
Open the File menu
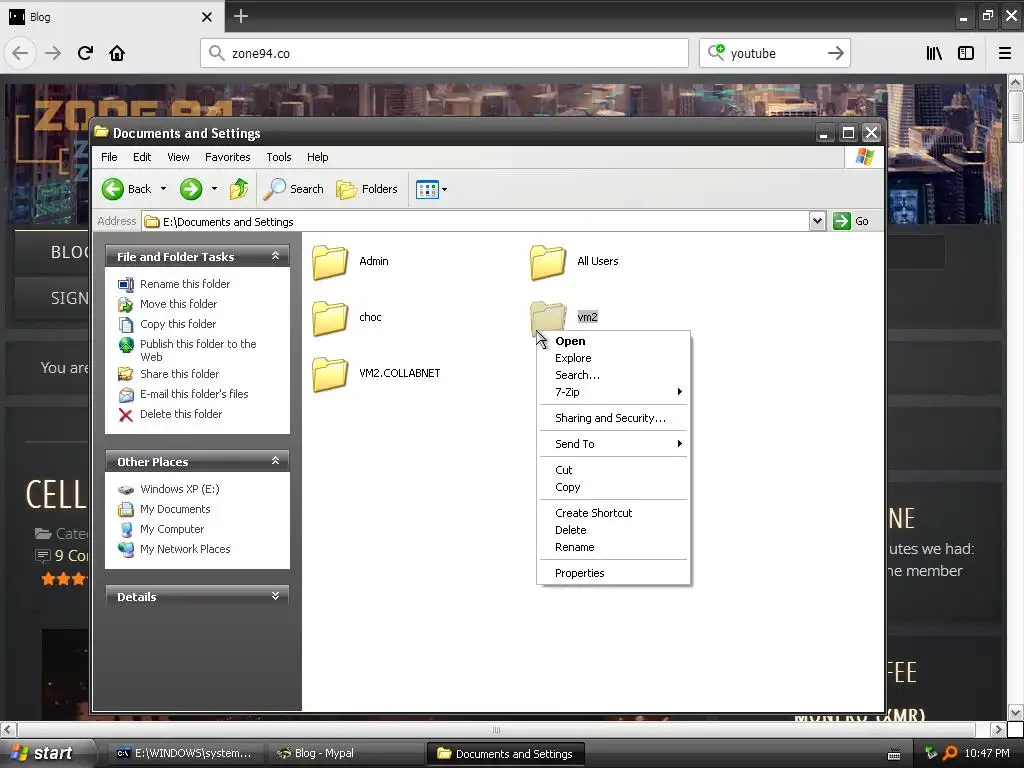109,157
